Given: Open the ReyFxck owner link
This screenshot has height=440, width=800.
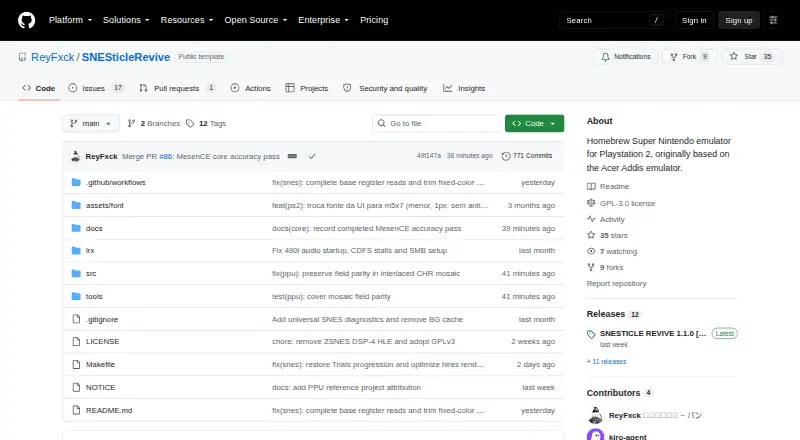Looking at the screenshot, I should coord(53,57).
